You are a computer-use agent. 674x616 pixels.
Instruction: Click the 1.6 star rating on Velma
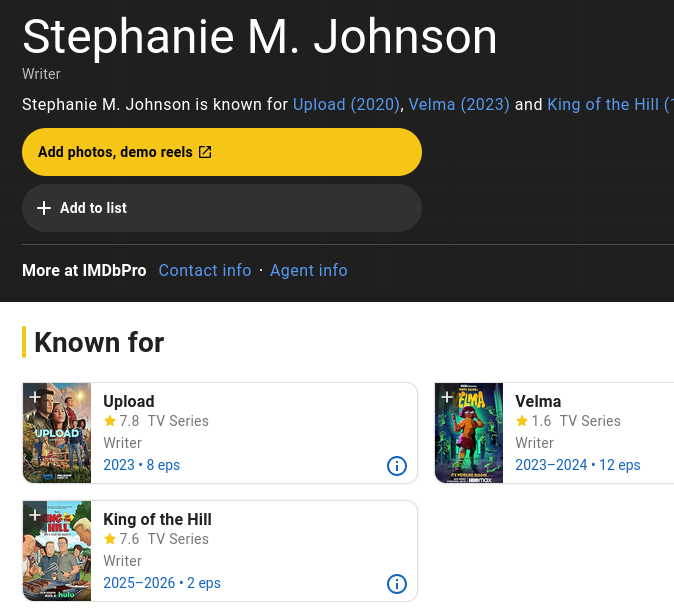click(x=533, y=421)
